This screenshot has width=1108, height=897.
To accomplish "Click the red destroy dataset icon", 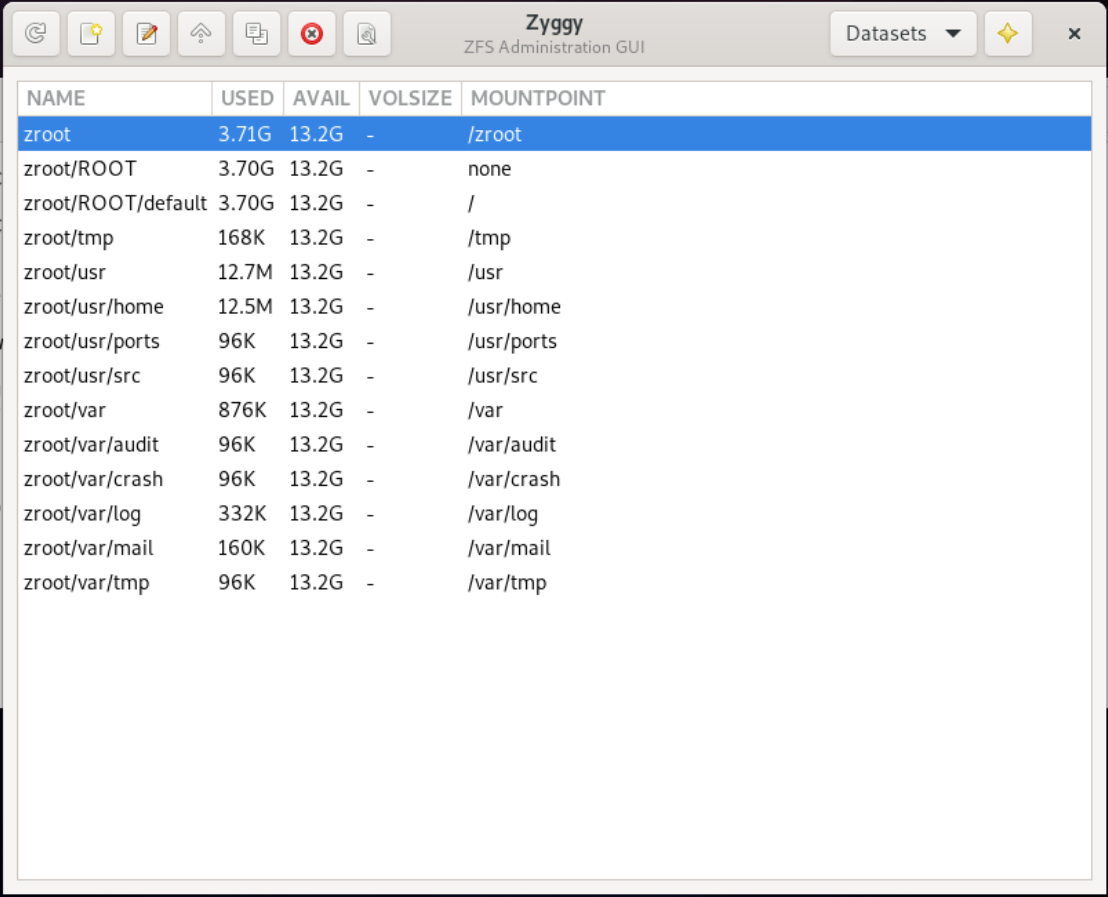I will tap(312, 33).
